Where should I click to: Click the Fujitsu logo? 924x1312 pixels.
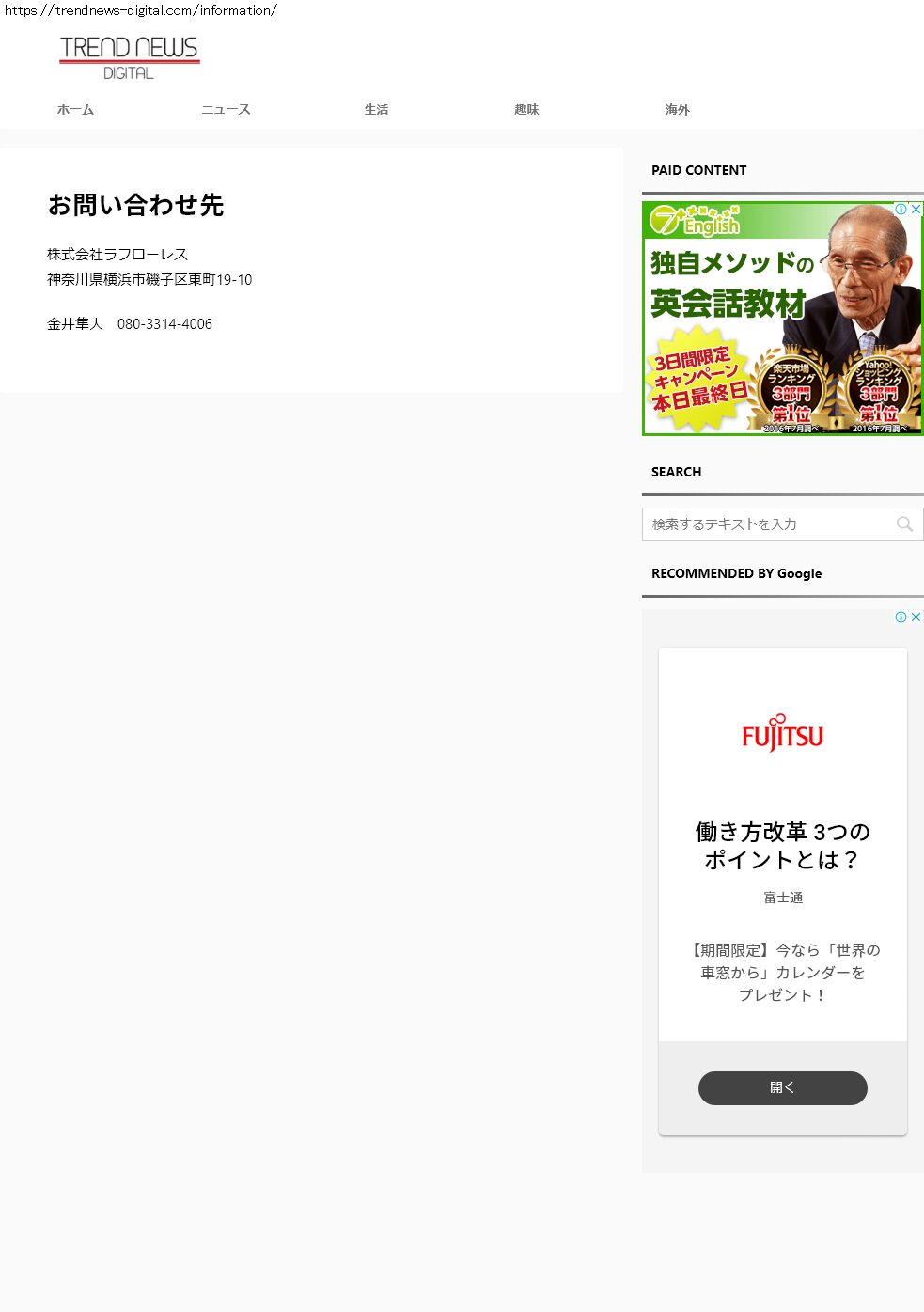pyautogui.click(x=782, y=733)
